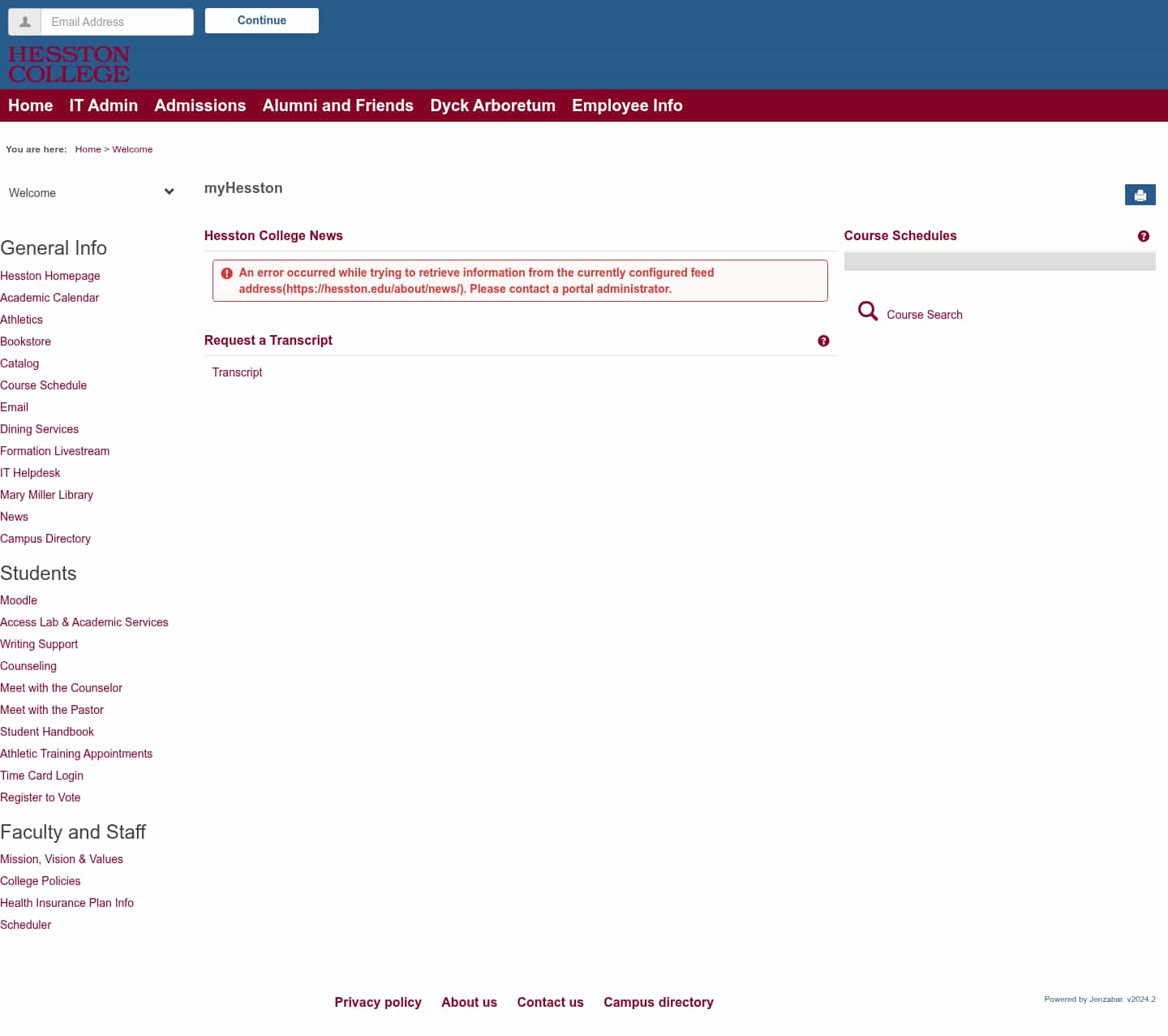Screen dimensions: 1168x1036
Task: Click the Hesston College logo
Action: (69, 64)
